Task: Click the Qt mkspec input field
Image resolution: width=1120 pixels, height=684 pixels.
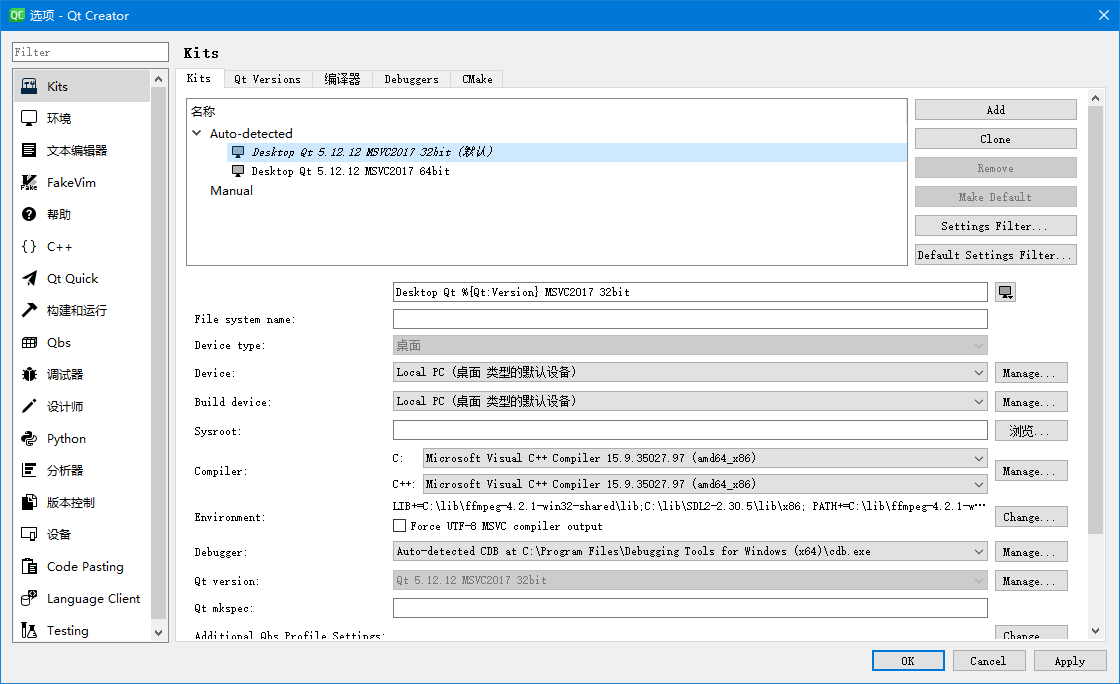Action: tap(690, 608)
